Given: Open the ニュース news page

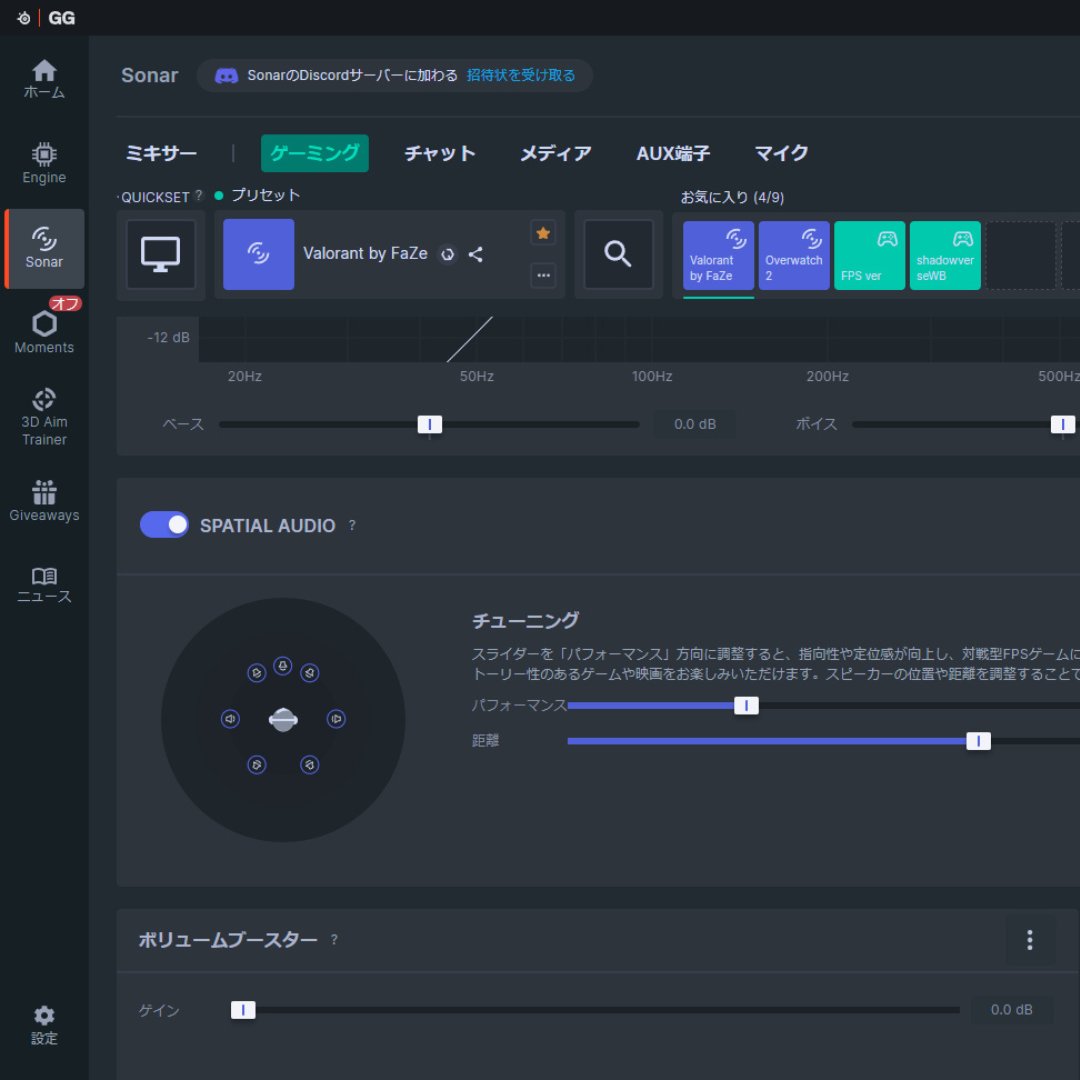Looking at the screenshot, I should (x=44, y=585).
